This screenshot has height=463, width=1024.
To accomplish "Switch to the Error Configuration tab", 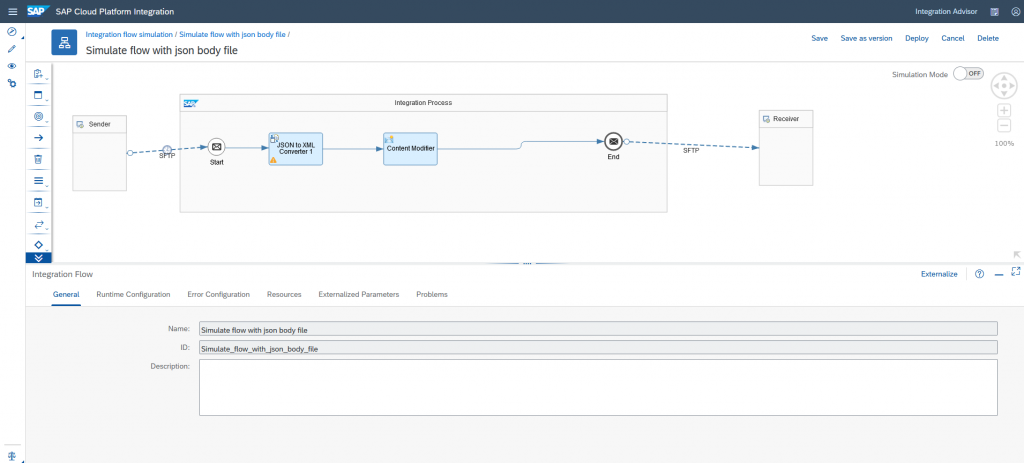I will tap(218, 295).
